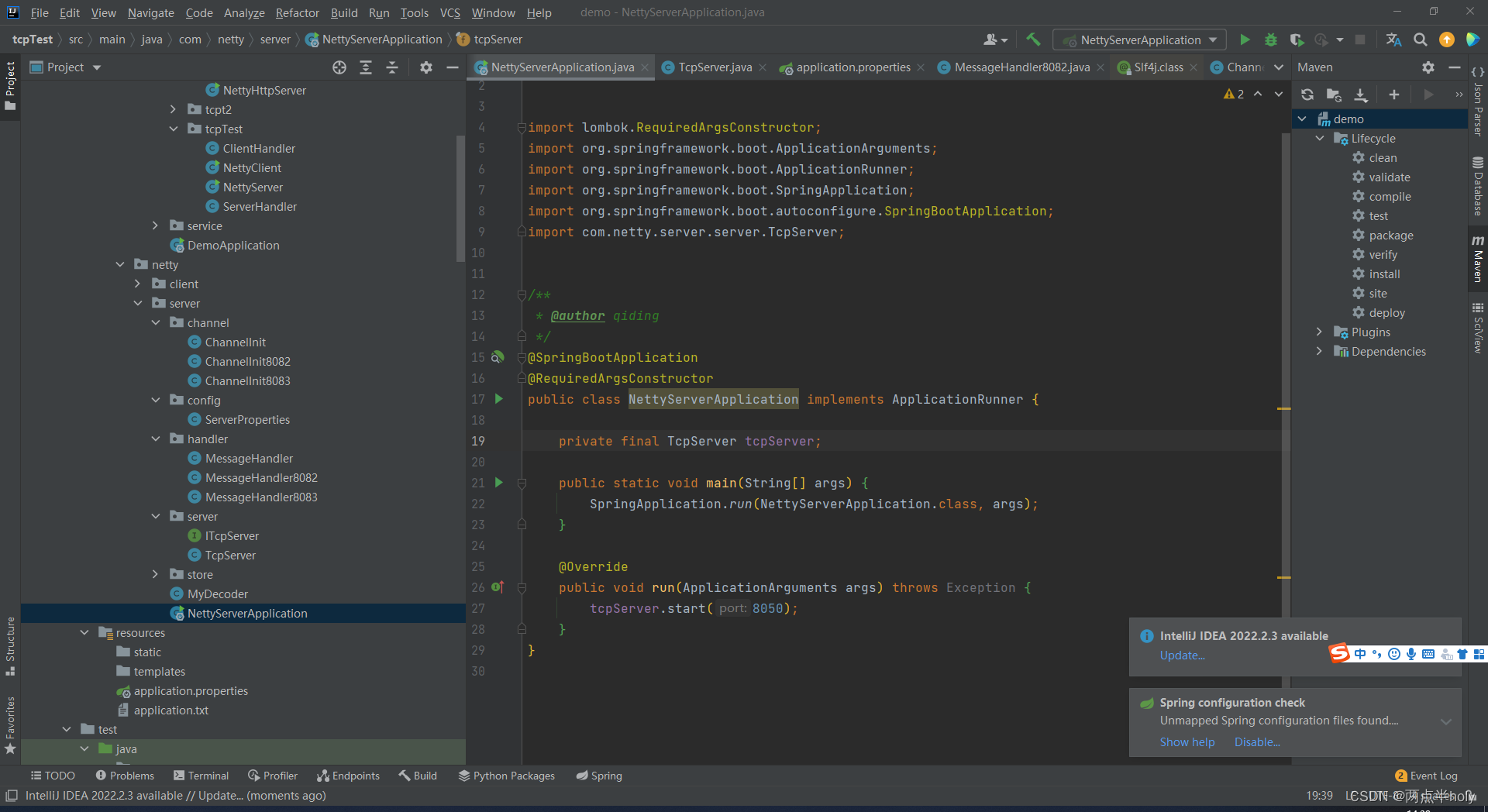The height and width of the screenshot is (812, 1488).
Task: Click the translate icon in top toolbar
Action: pyautogui.click(x=1393, y=40)
